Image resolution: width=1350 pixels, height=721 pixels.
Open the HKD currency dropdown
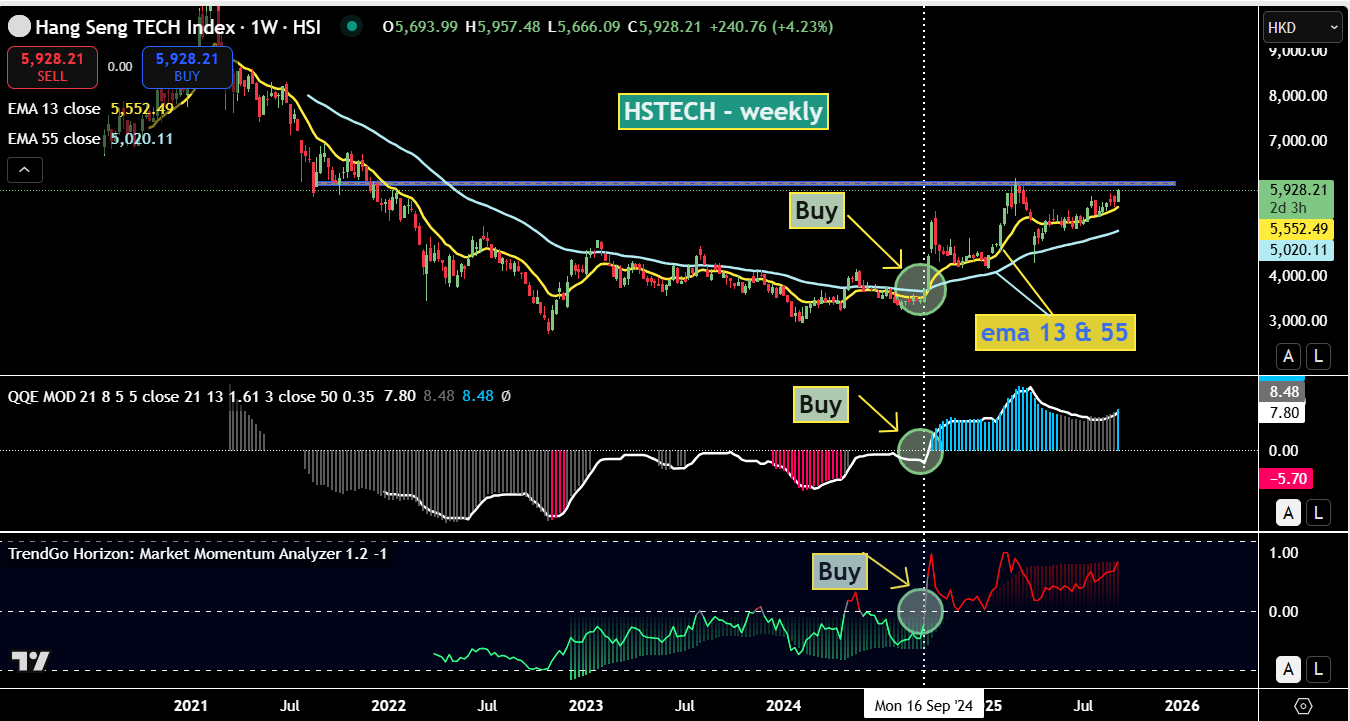[1302, 27]
